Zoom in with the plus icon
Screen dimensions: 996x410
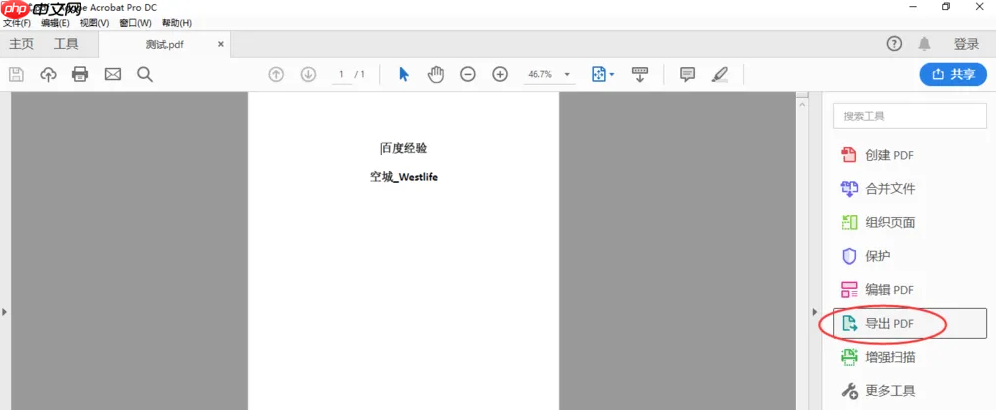tap(500, 74)
